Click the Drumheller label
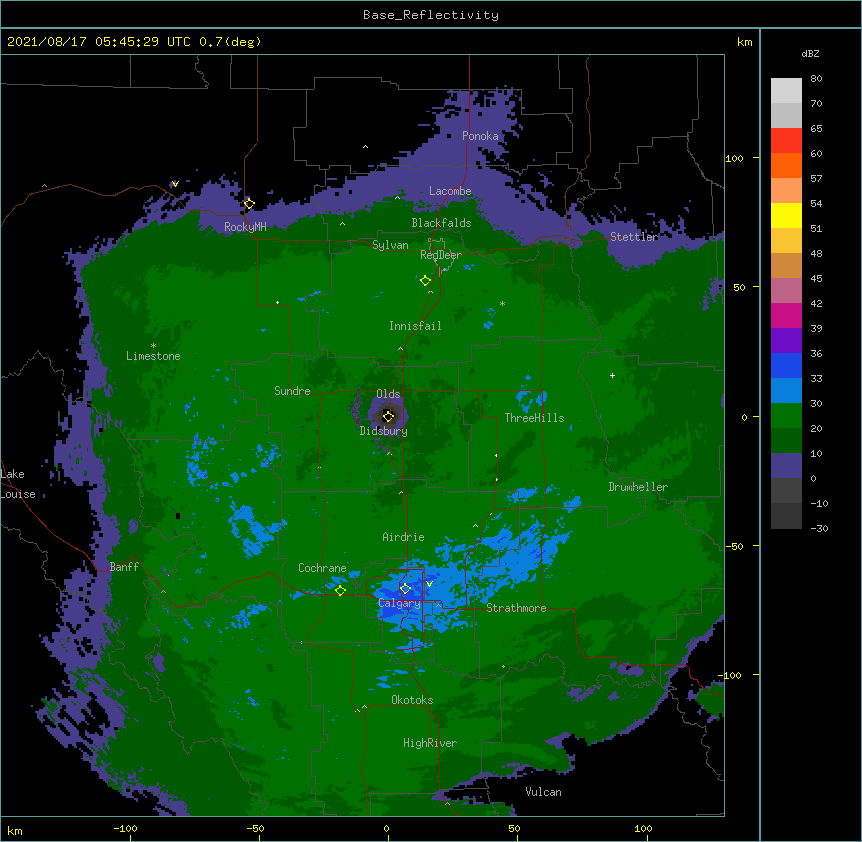The width and height of the screenshot is (862, 842). coord(638,487)
